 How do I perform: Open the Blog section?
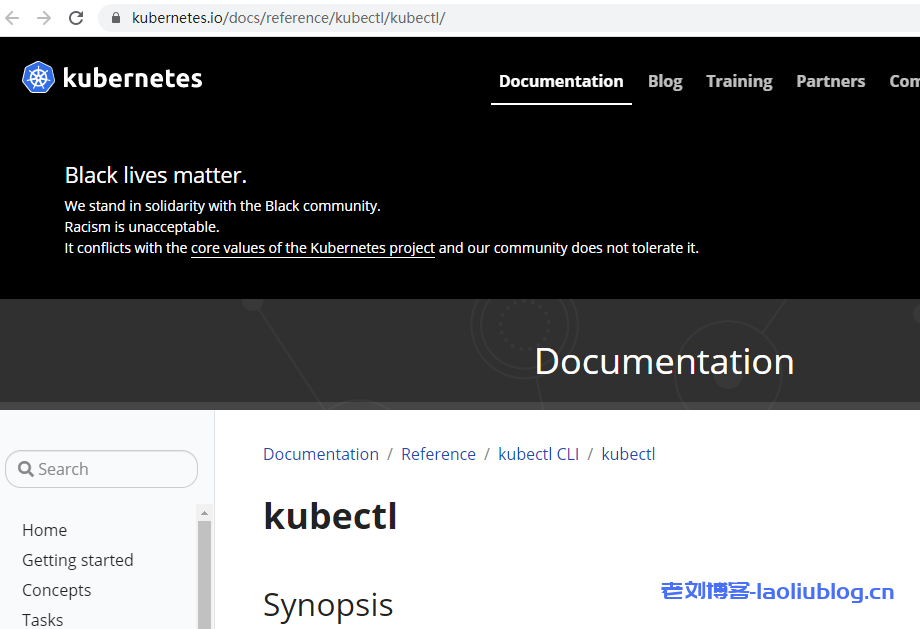pos(665,81)
